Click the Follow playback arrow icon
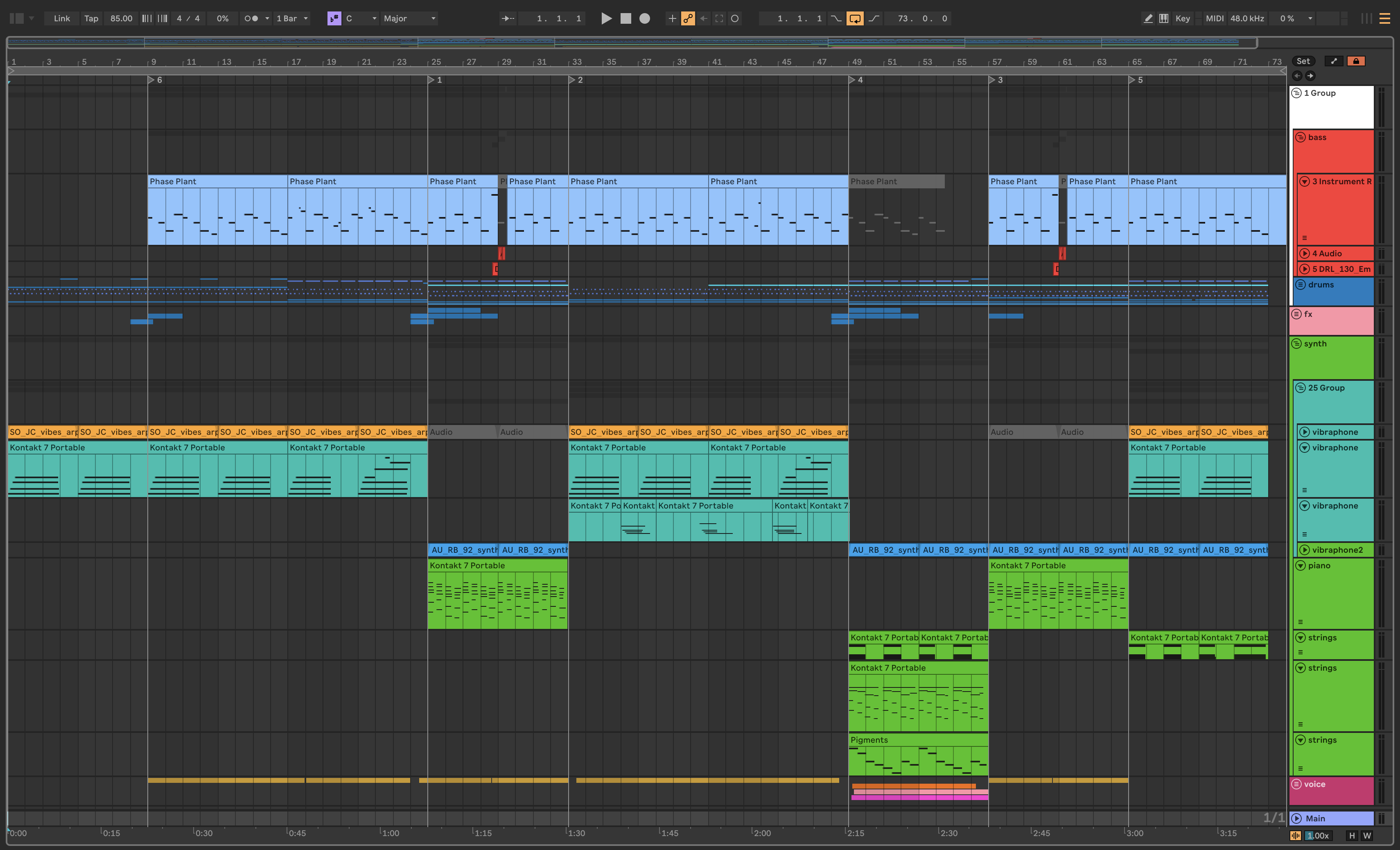This screenshot has height=850, width=1400. coord(507,18)
